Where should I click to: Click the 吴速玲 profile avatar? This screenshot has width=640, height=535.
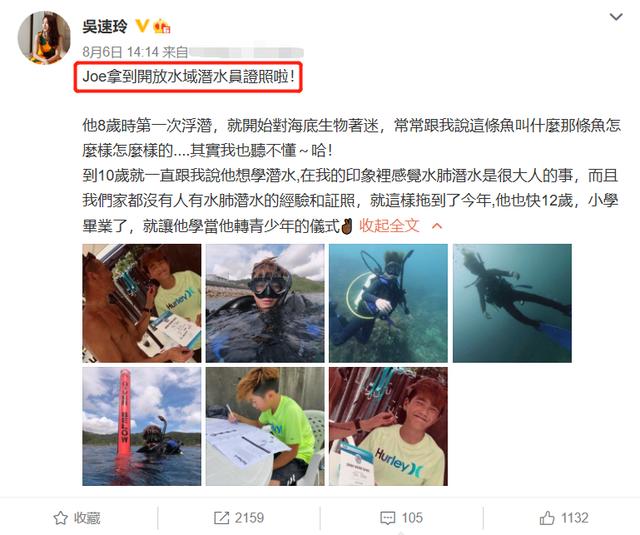click(x=44, y=38)
